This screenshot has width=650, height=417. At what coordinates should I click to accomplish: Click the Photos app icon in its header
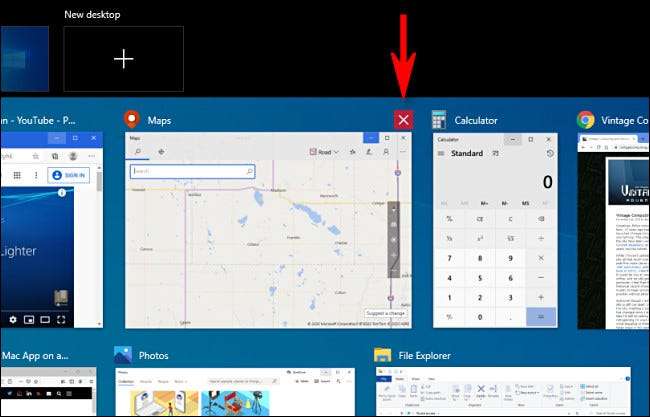[123, 355]
